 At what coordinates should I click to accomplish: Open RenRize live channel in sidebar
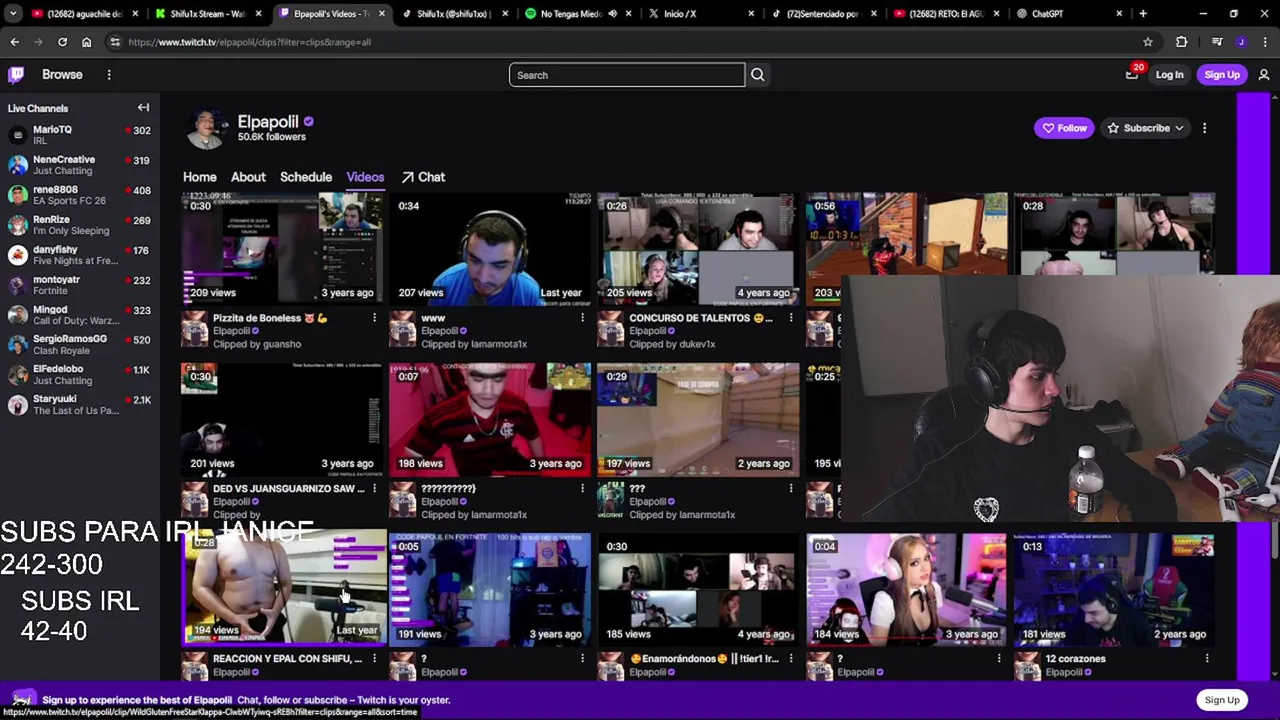pos(79,225)
